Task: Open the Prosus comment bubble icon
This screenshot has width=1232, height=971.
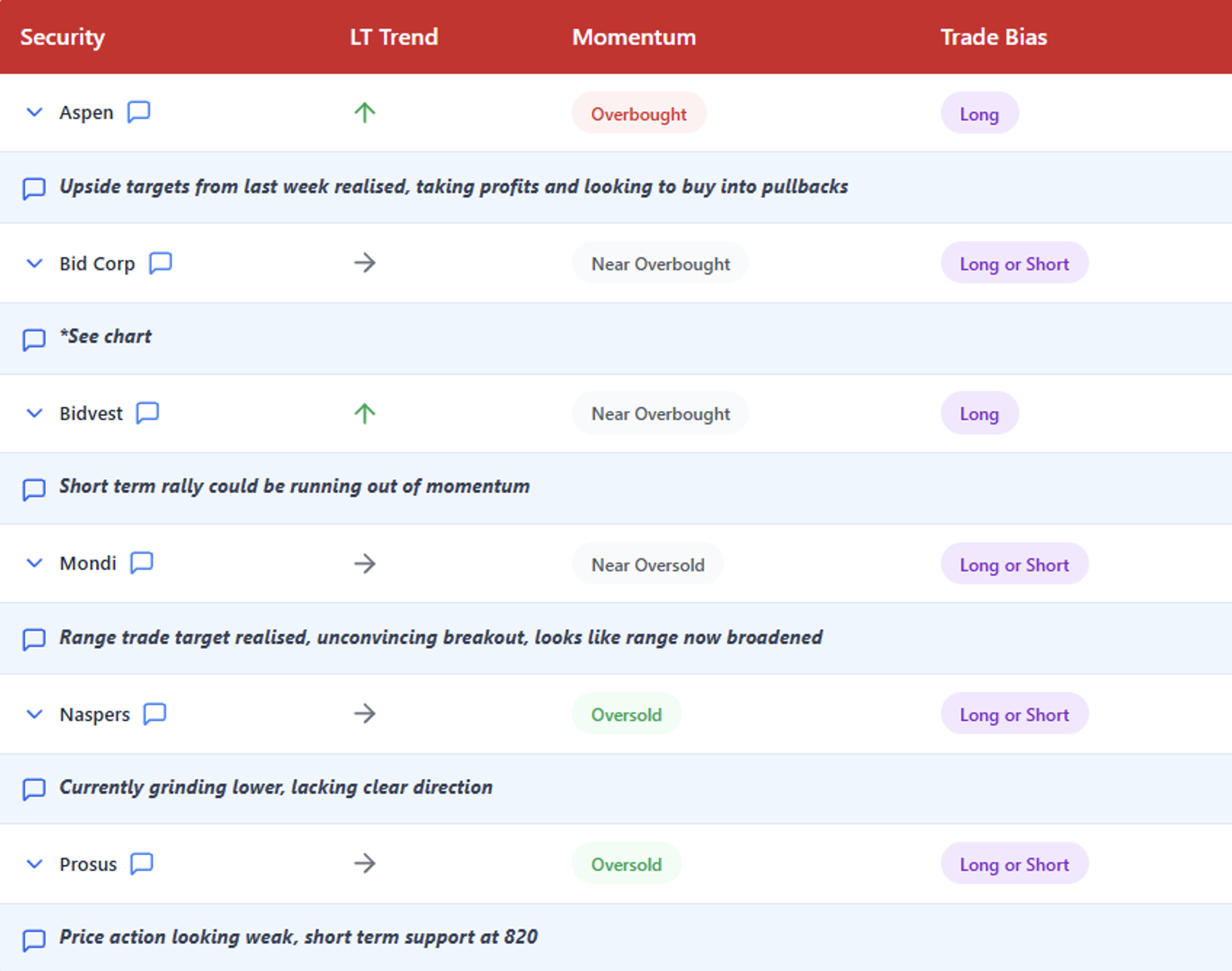Action: tap(141, 864)
